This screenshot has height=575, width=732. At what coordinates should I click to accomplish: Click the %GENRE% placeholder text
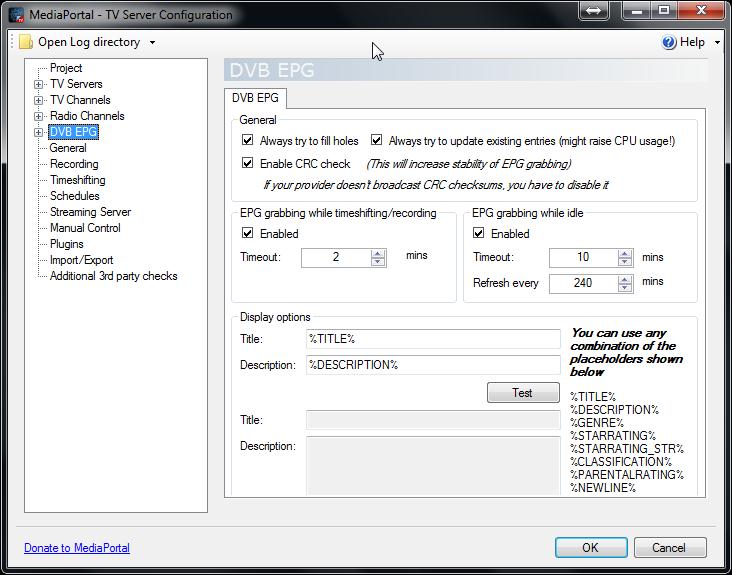597,423
